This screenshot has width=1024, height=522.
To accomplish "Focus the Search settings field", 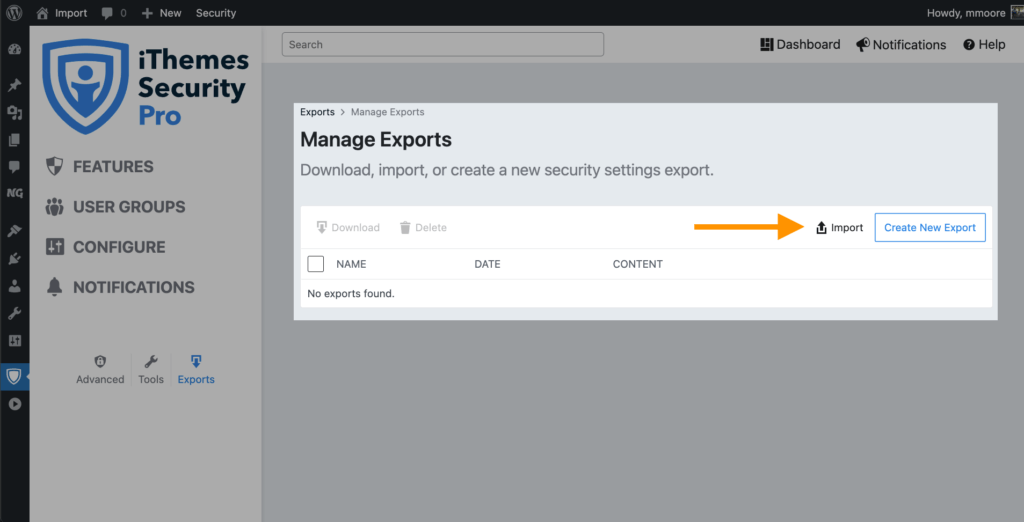I will (x=443, y=44).
